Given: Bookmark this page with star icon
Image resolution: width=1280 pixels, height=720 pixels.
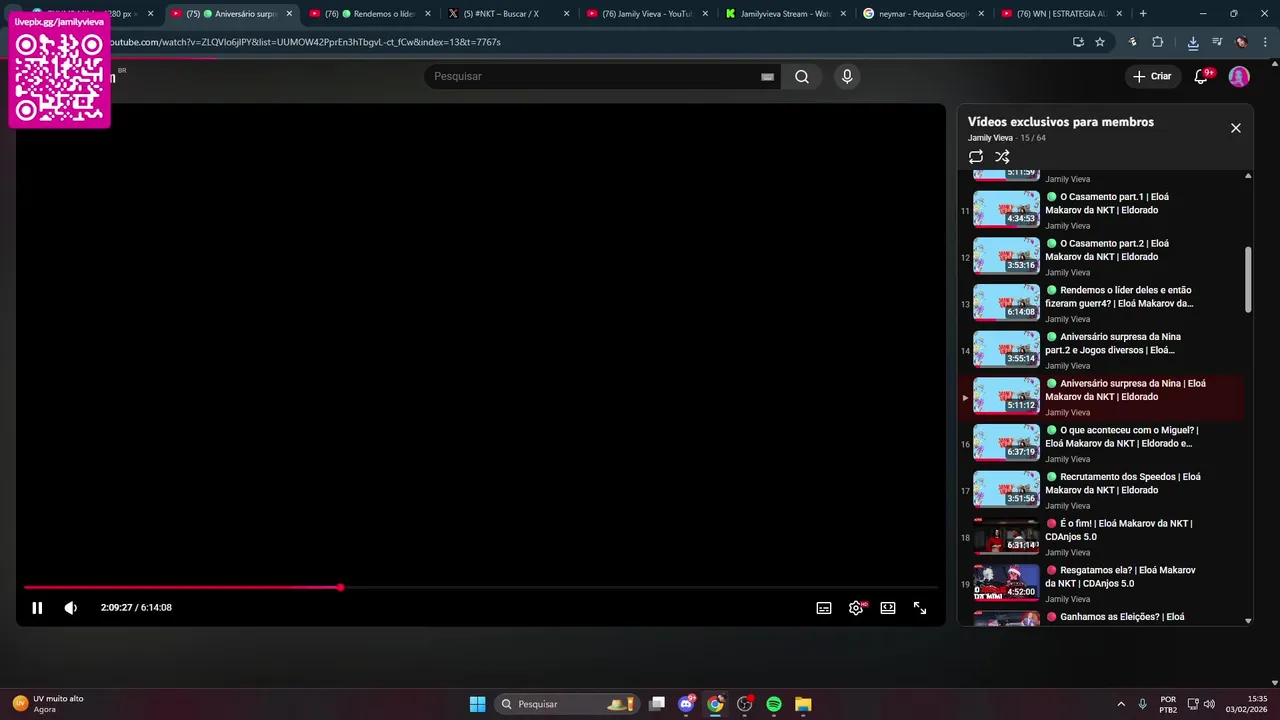Looking at the screenshot, I should pos(1100,42).
